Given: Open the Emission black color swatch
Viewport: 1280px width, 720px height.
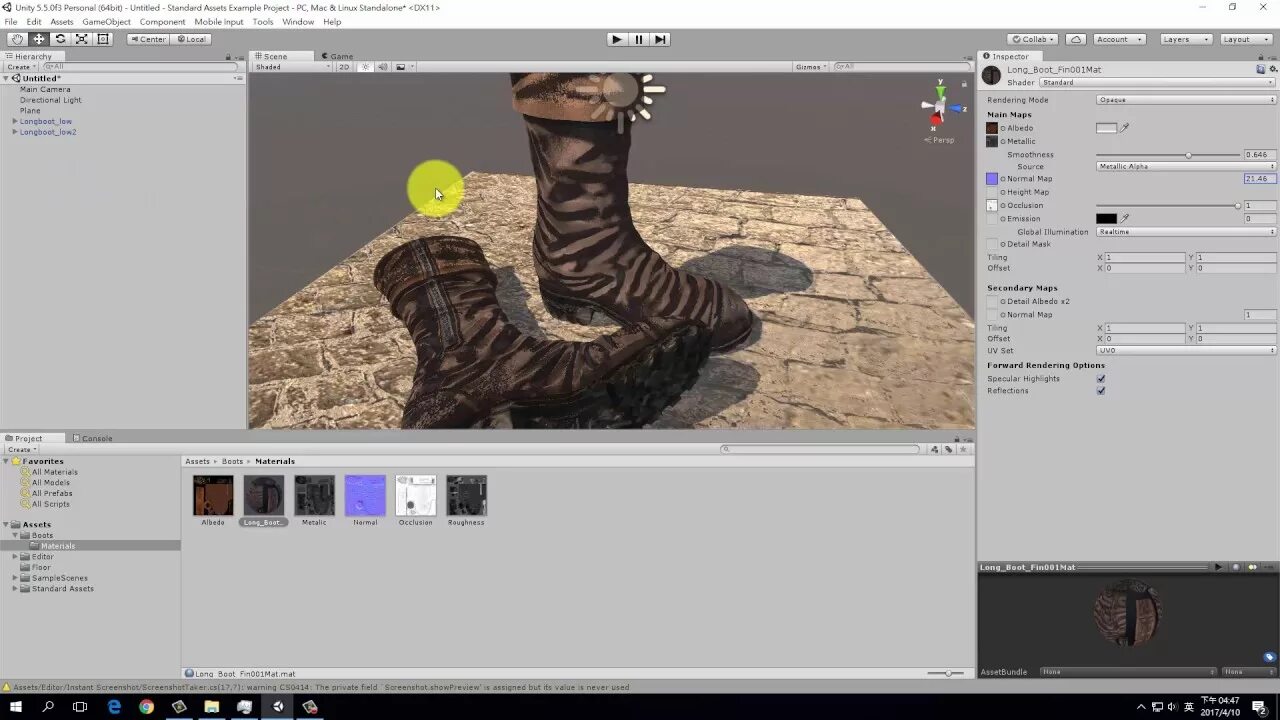Looking at the screenshot, I should [x=1106, y=218].
